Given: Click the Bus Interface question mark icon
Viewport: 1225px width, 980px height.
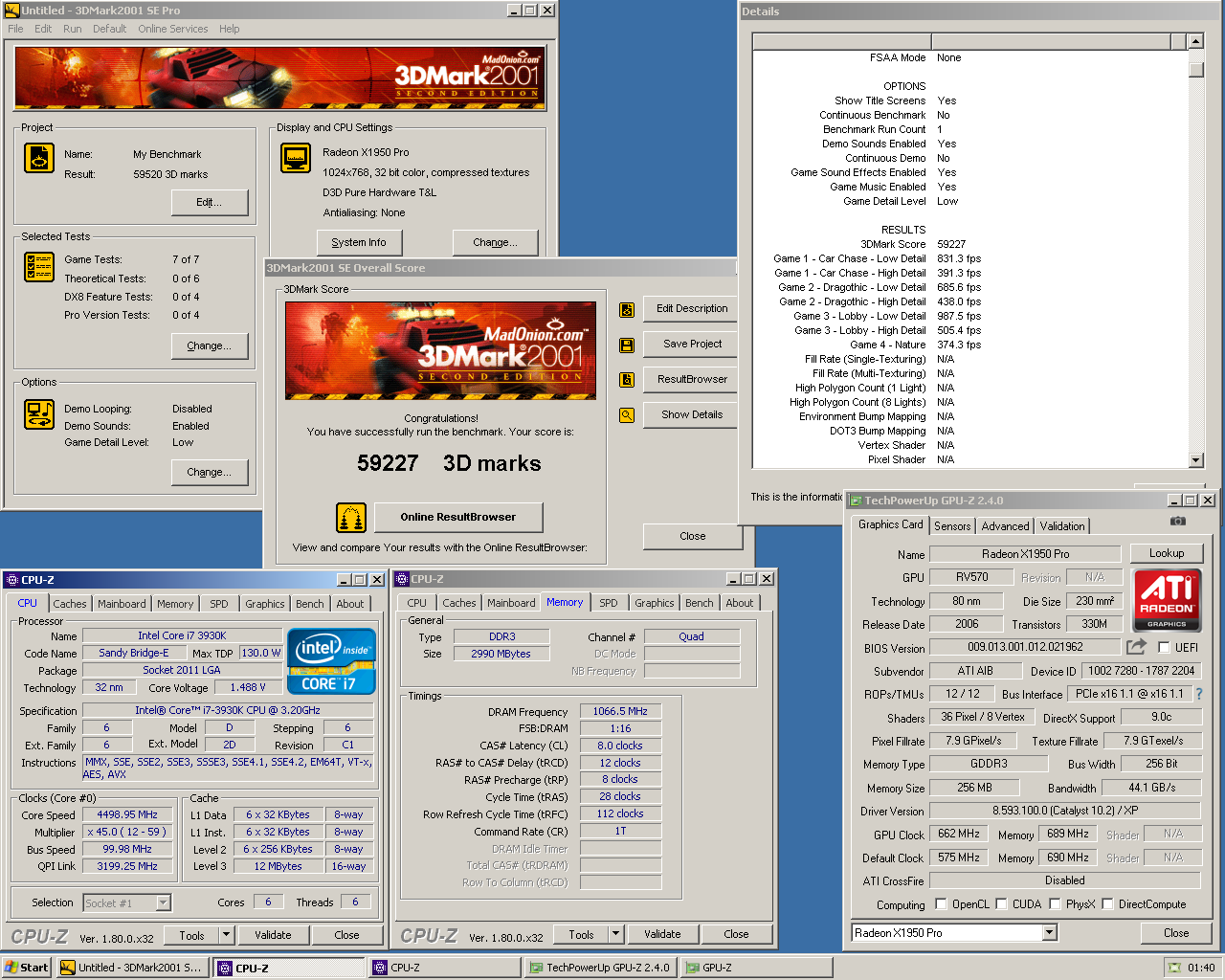Looking at the screenshot, I should click(x=1198, y=695).
